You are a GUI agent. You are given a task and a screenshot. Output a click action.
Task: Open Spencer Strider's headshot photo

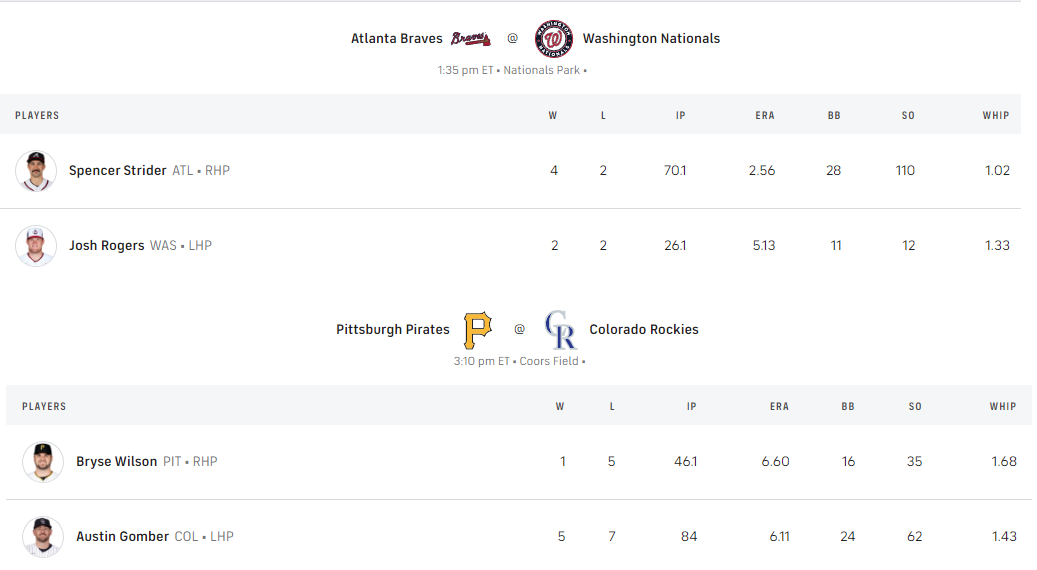click(x=36, y=171)
